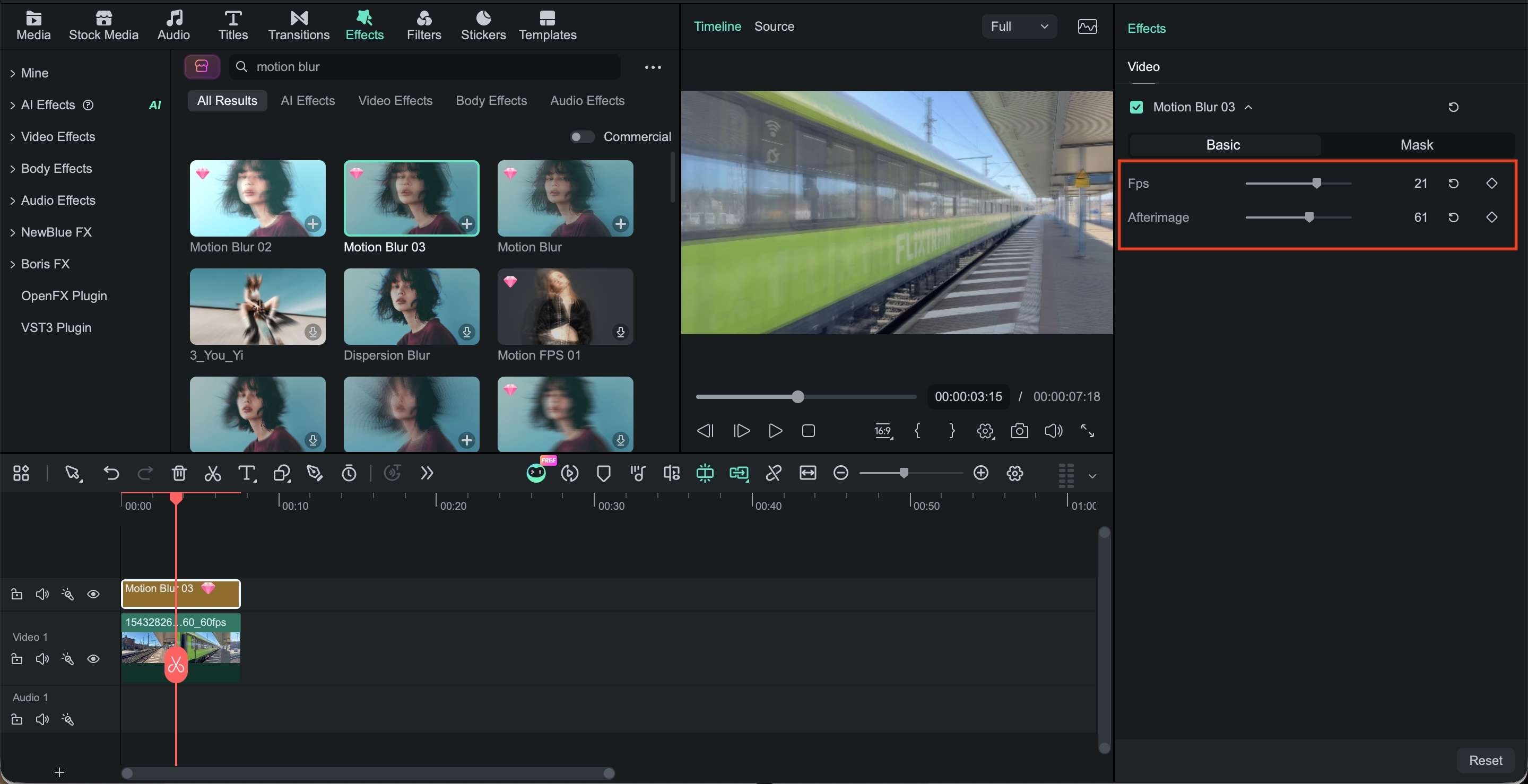Mute the Audio 1 track speaker

(42, 719)
